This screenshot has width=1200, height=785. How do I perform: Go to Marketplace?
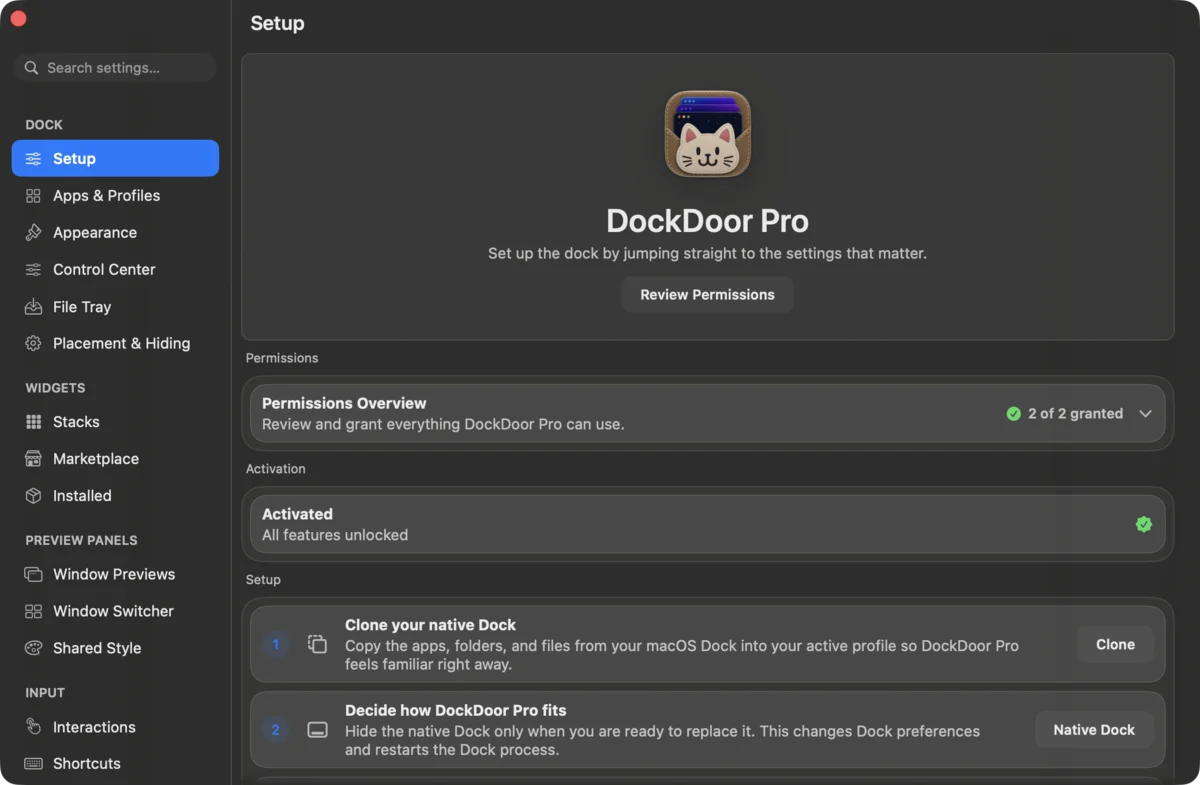click(115, 459)
